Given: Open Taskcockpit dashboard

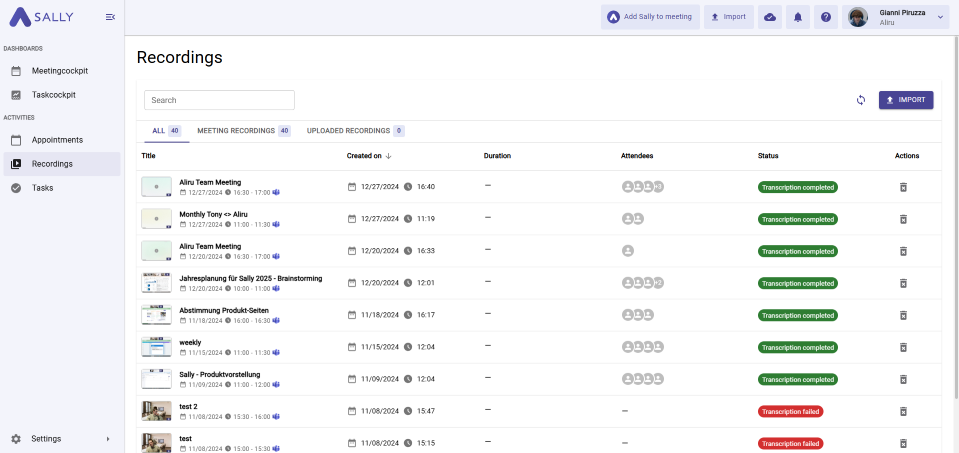Looking at the screenshot, I should click(x=62, y=95).
